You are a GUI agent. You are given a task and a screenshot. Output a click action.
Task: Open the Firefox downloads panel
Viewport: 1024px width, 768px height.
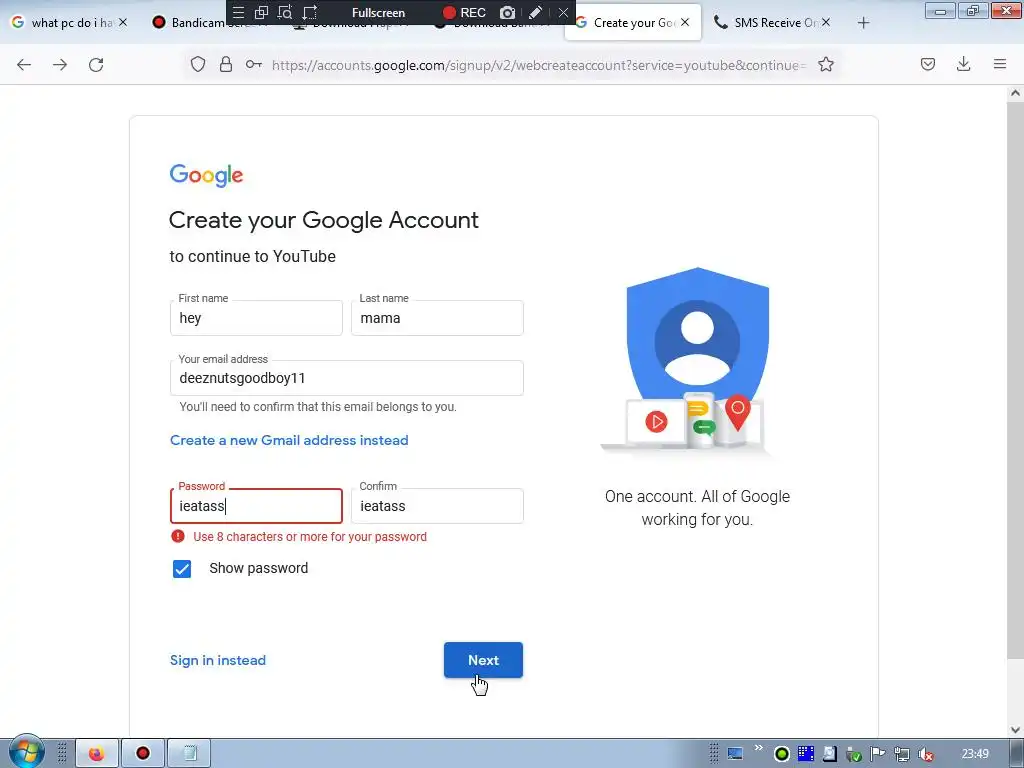[963, 64]
